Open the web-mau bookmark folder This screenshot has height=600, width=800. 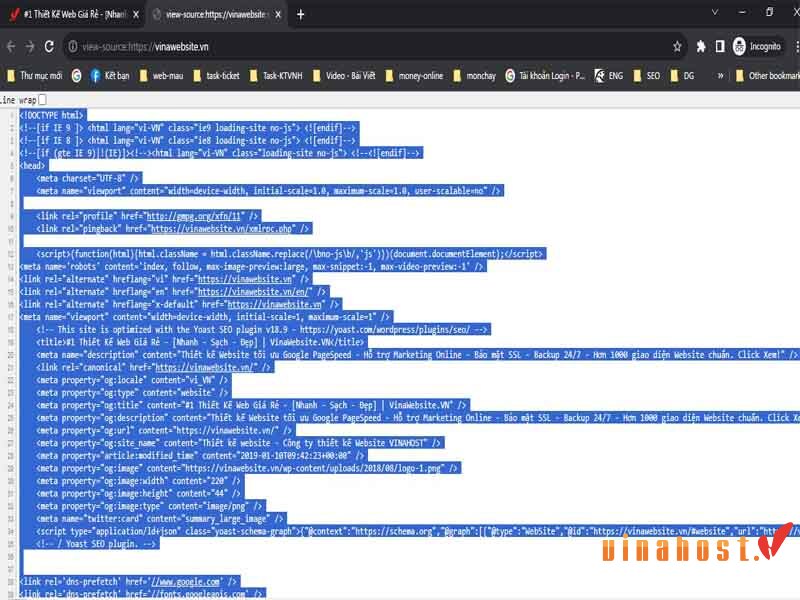point(161,76)
